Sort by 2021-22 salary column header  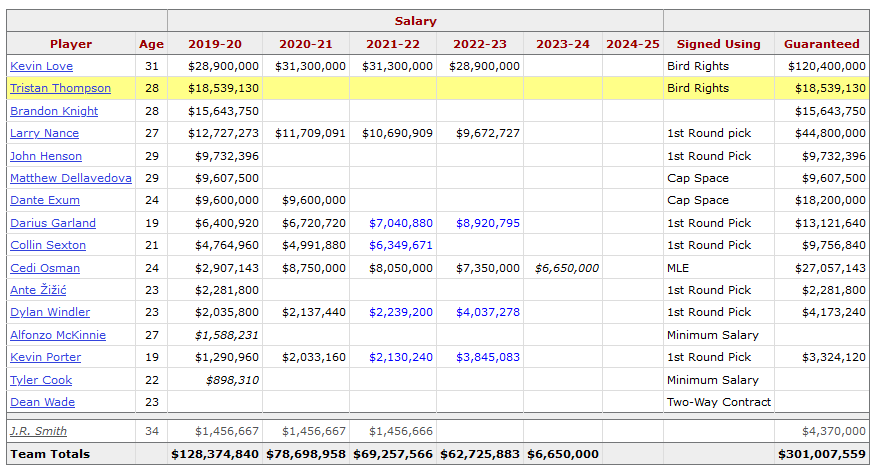393,44
